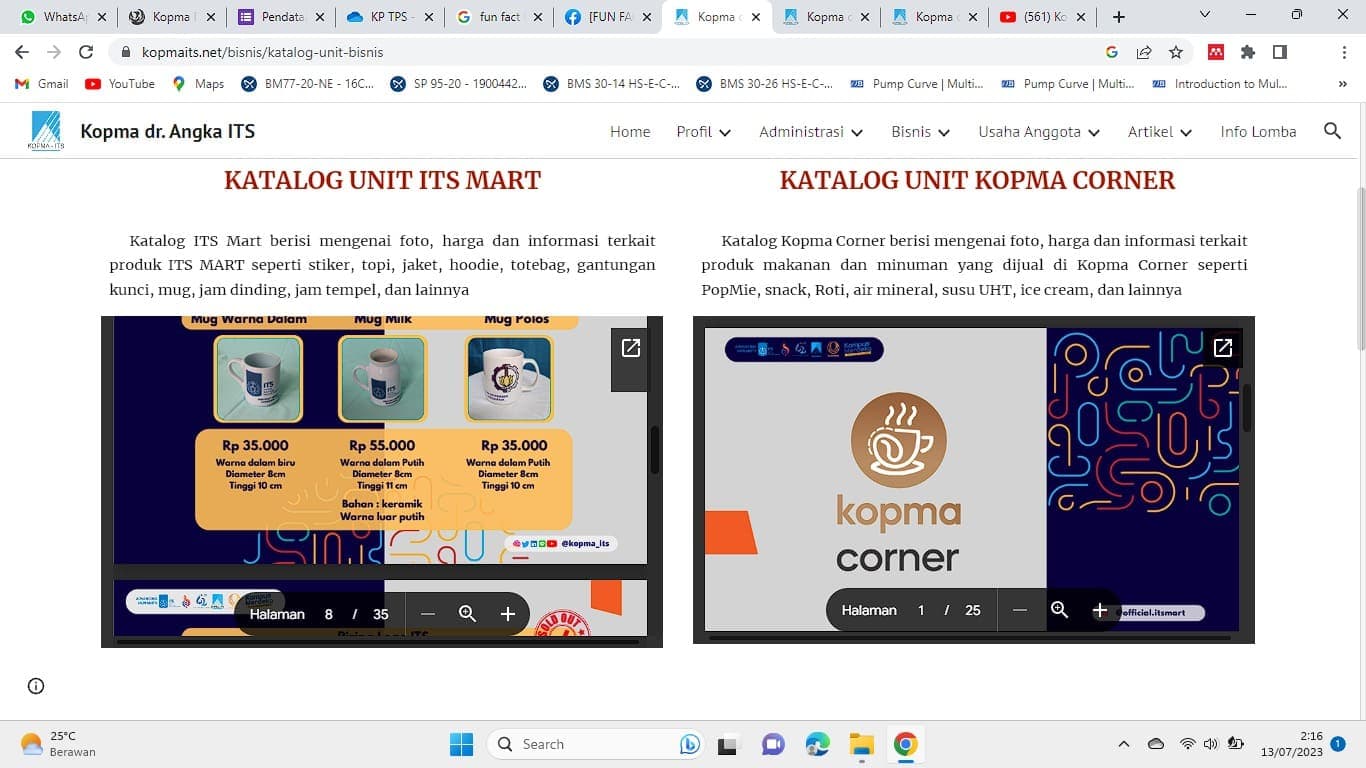The width and height of the screenshot is (1366, 768).
Task: Open the Maps bookmark
Action: coord(198,84)
